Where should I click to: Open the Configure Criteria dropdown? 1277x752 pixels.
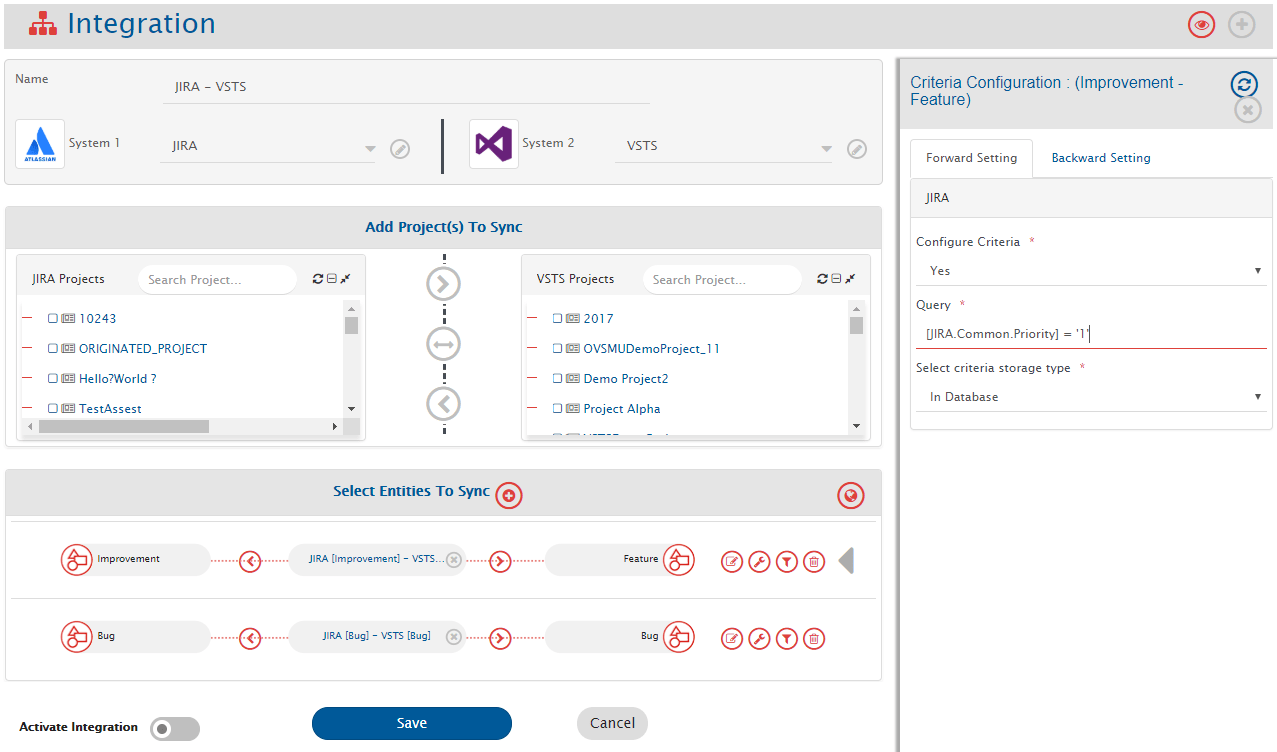pyautogui.click(x=1090, y=271)
